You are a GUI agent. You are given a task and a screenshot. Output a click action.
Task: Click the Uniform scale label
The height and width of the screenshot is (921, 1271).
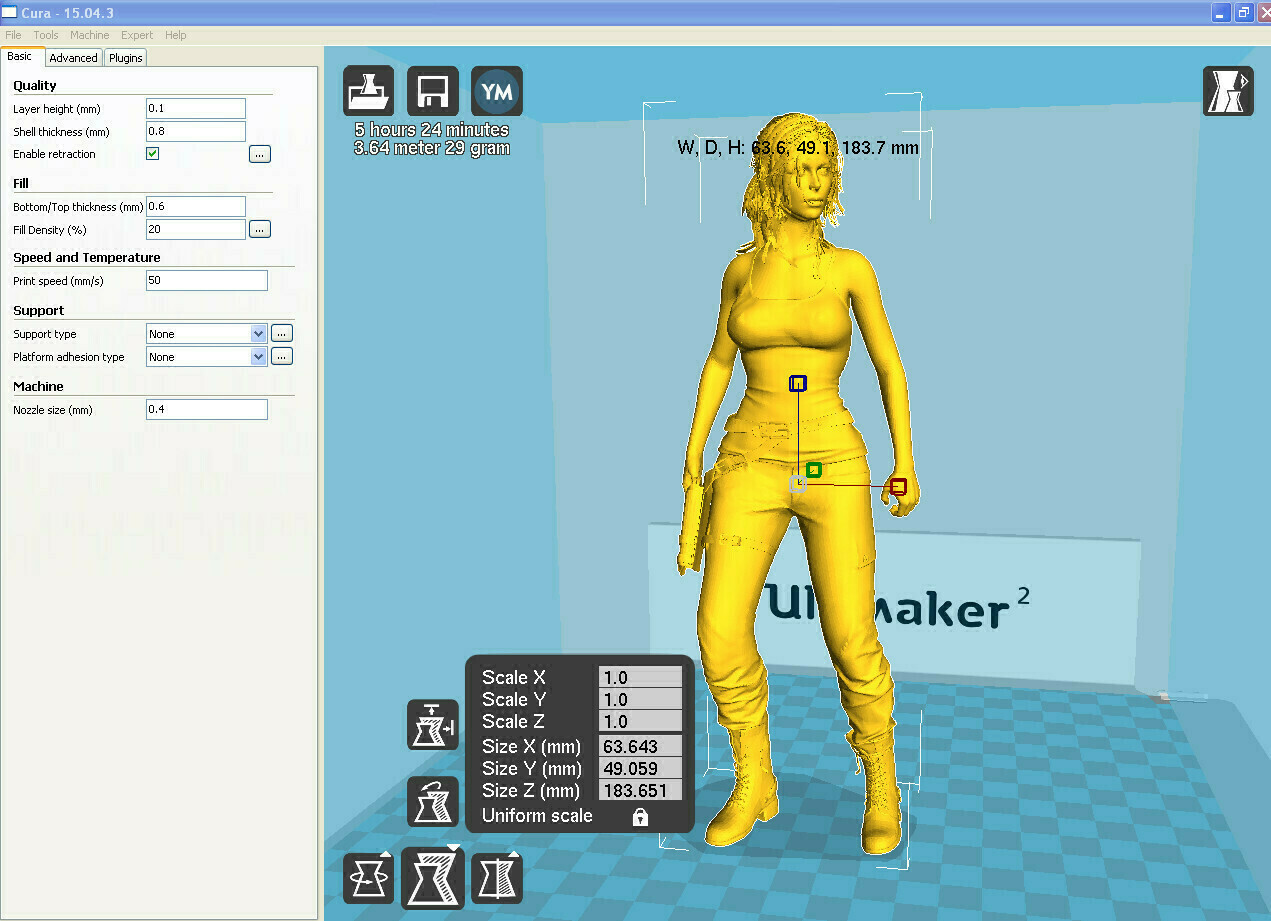pyautogui.click(x=537, y=816)
